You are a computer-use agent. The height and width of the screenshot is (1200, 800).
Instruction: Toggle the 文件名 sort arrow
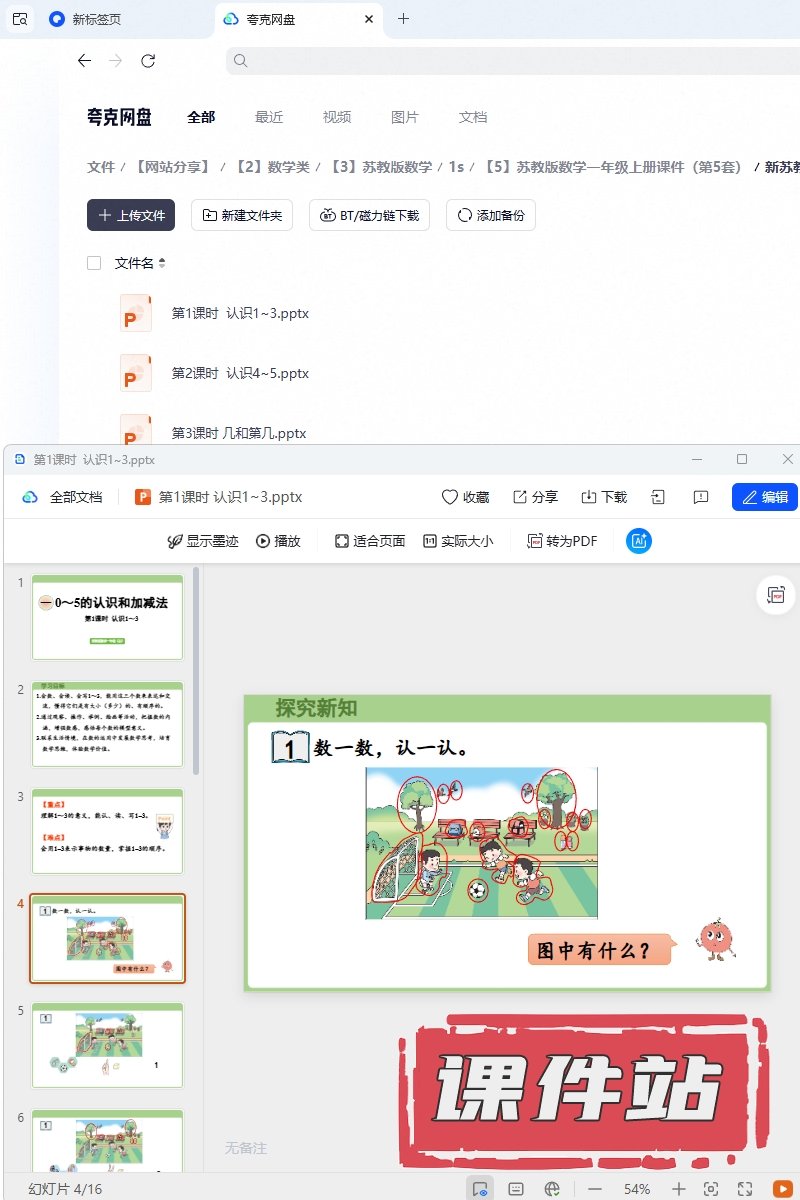(162, 263)
